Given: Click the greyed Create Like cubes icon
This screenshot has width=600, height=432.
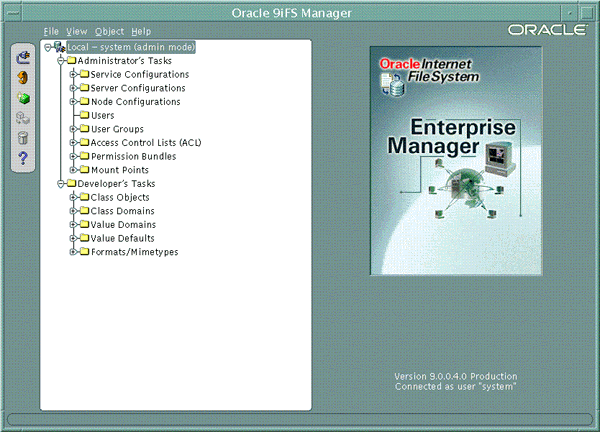Looking at the screenshot, I should click(x=23, y=118).
